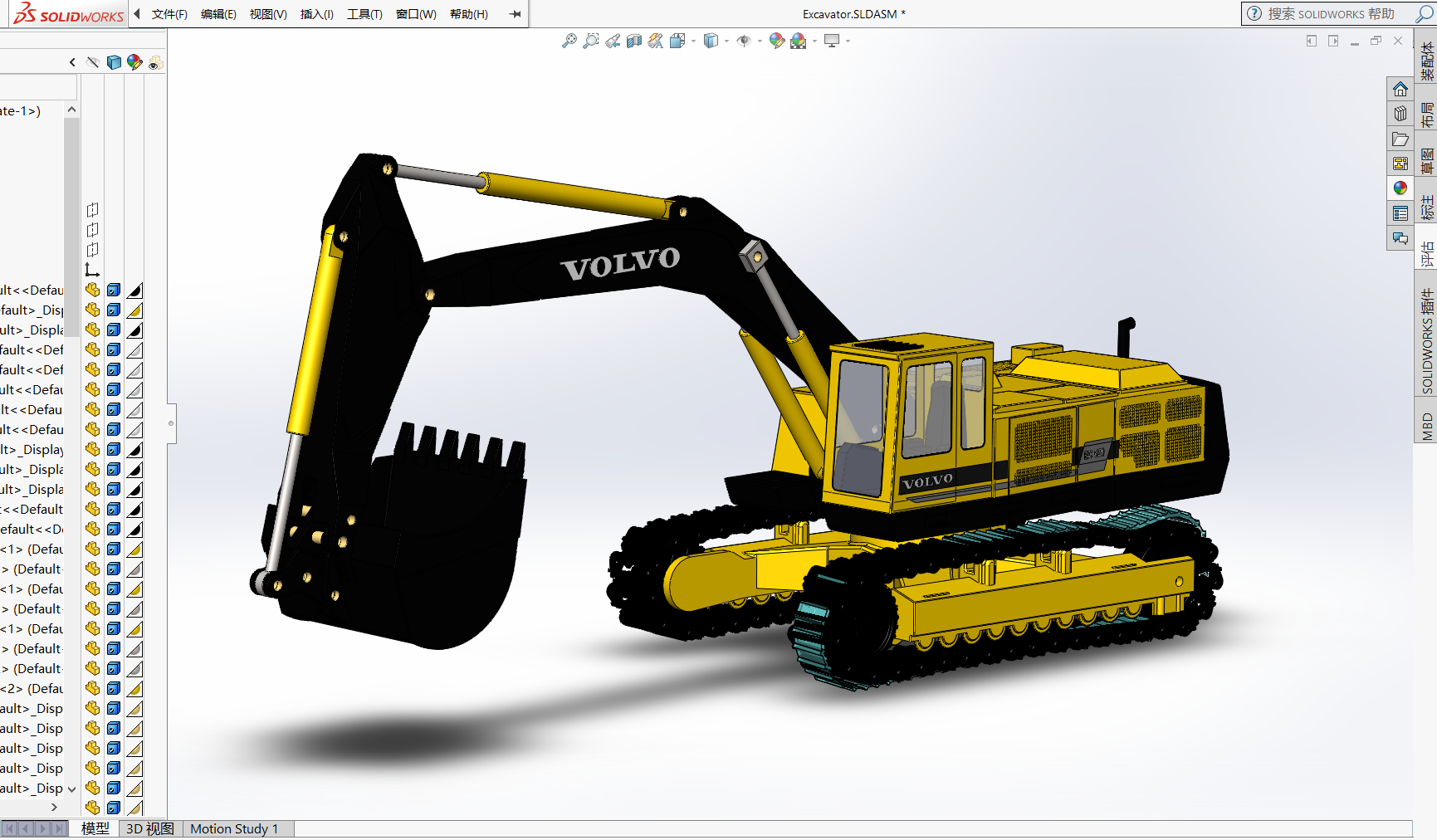1437x840 pixels.
Task: Open the View Orientation dropdown arrow
Action: coord(693,41)
